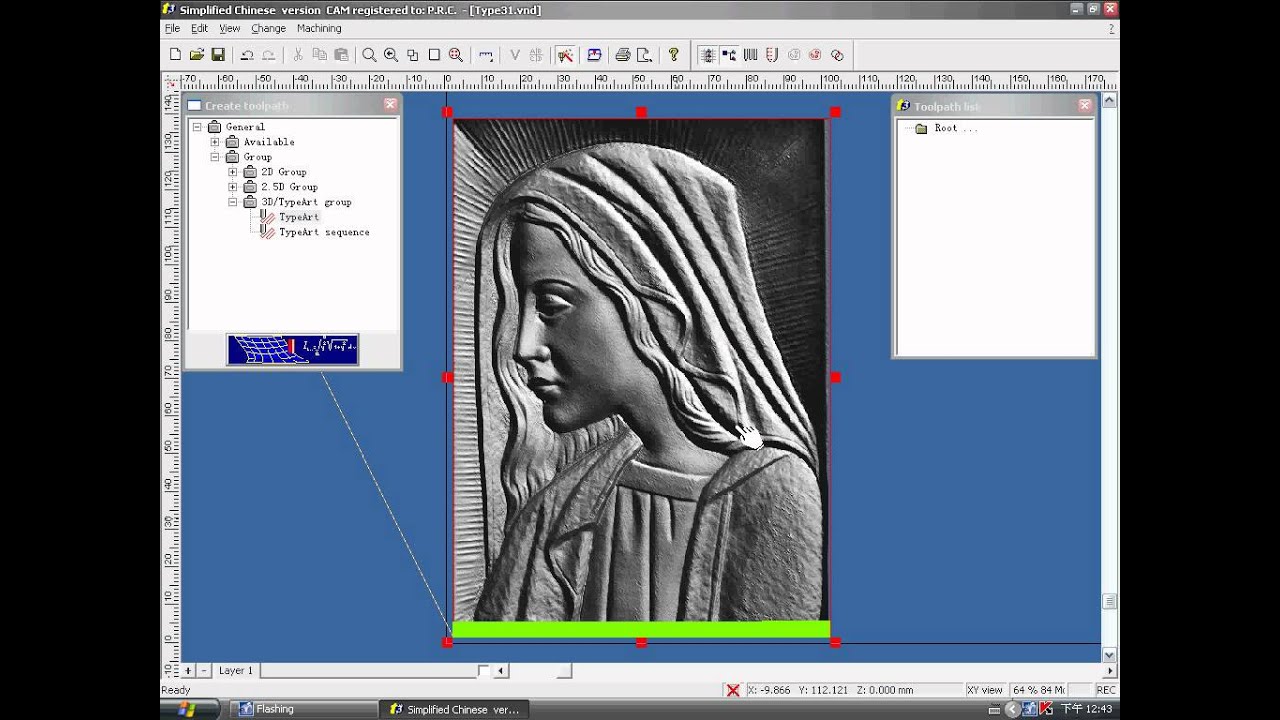Print using printer toolbar icon

[623, 55]
